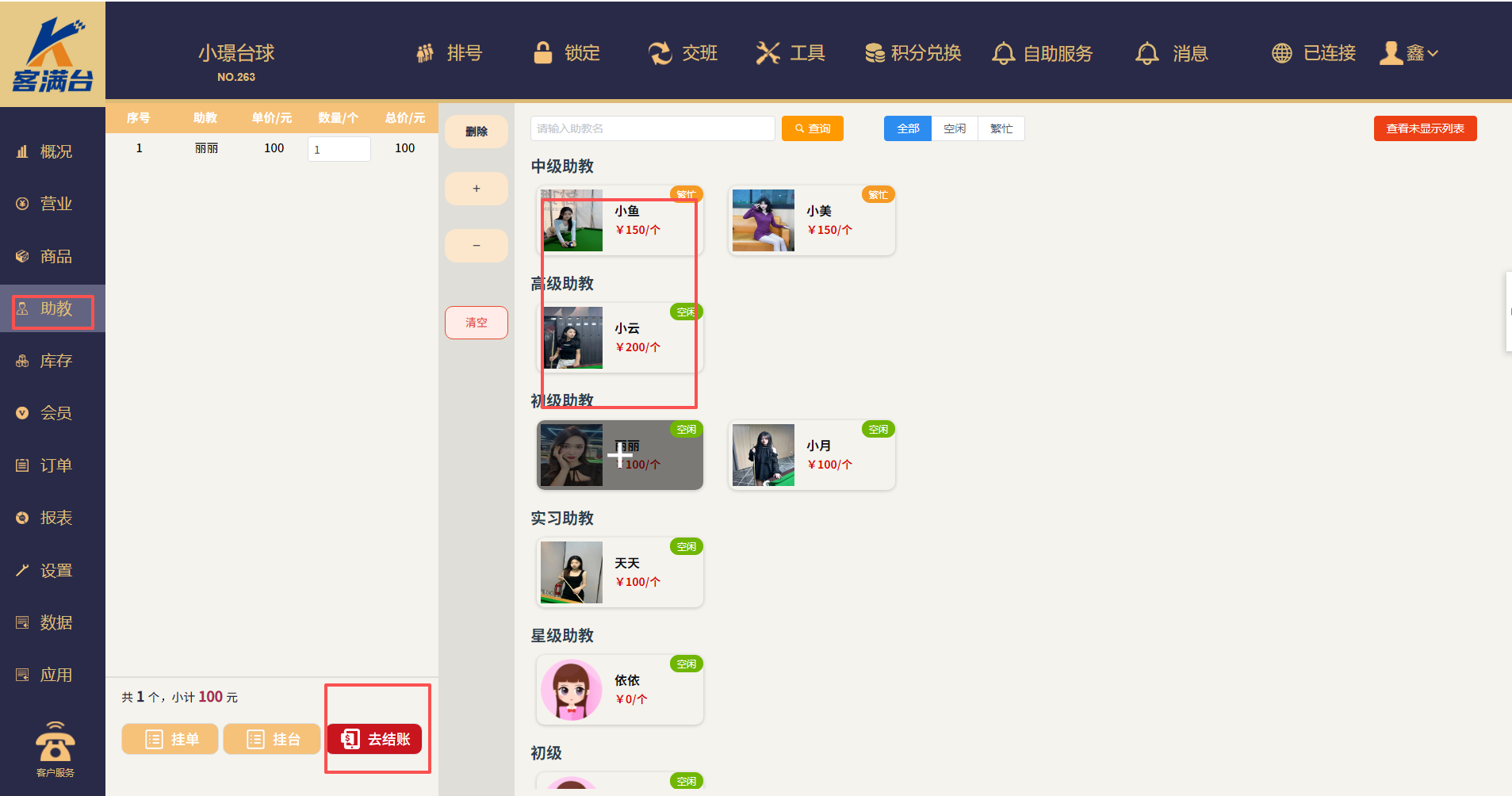Click the 客户服务 telephone icon
The image size is (1512, 796).
click(55, 743)
